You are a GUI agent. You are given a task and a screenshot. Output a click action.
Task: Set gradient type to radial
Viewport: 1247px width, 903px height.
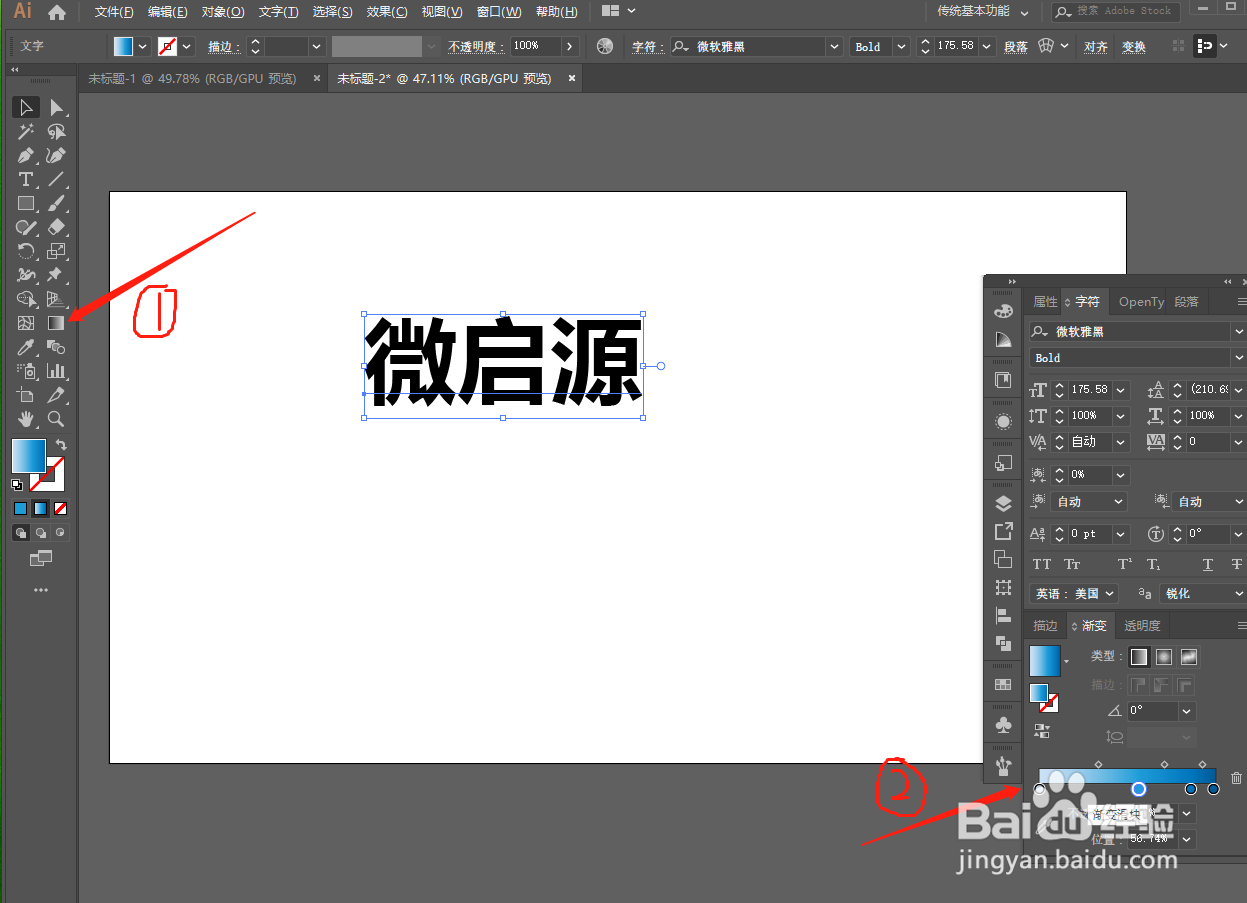tap(1163, 656)
